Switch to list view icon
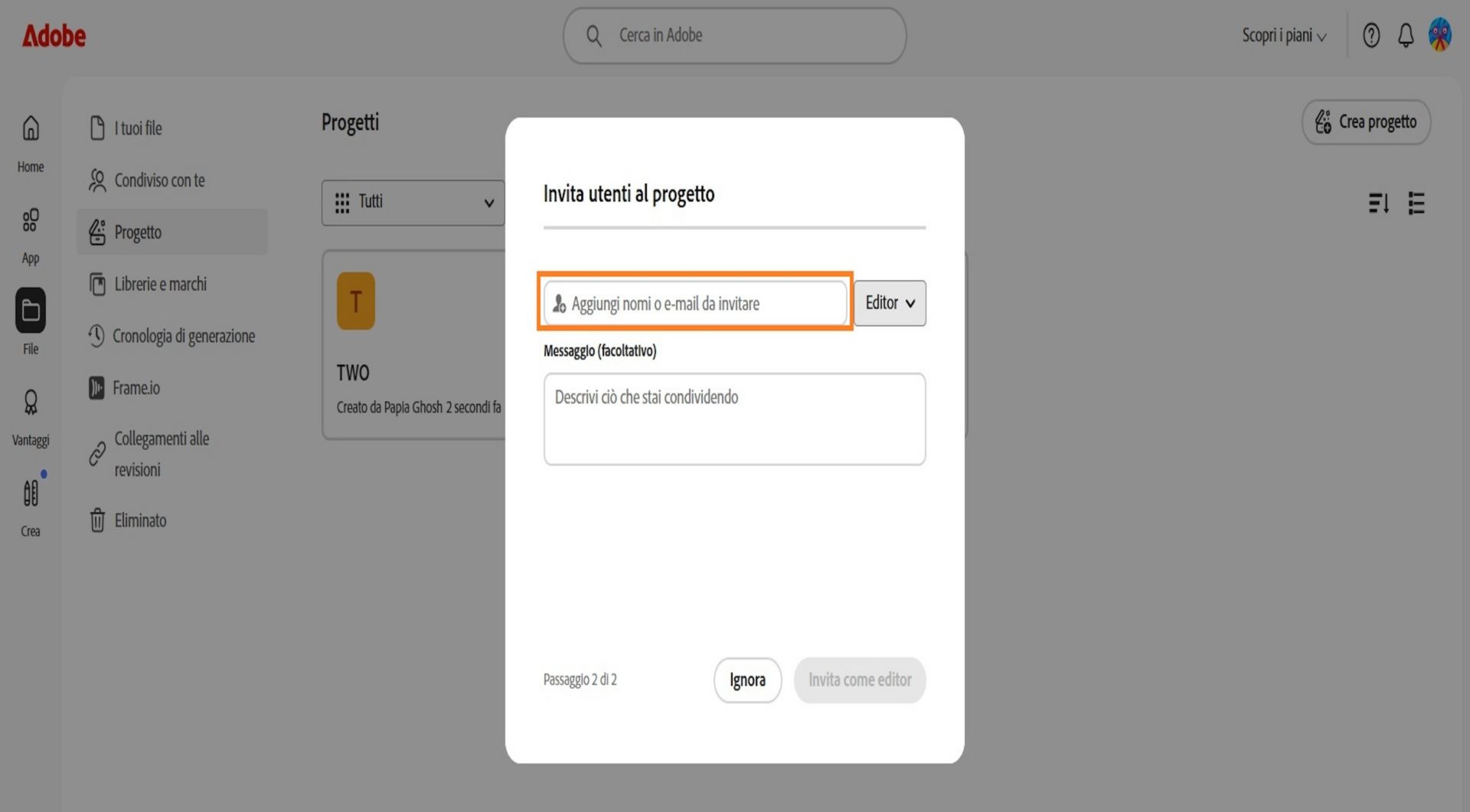The width and height of the screenshot is (1470, 812). click(1416, 203)
